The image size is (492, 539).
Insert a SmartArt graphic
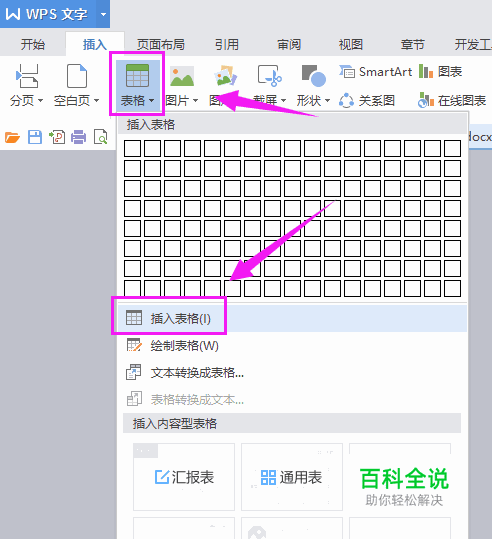375,72
